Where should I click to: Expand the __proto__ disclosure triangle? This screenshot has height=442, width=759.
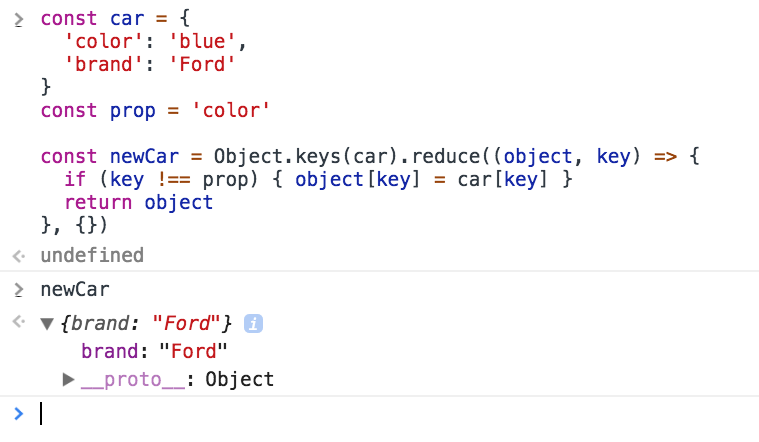(x=68, y=379)
